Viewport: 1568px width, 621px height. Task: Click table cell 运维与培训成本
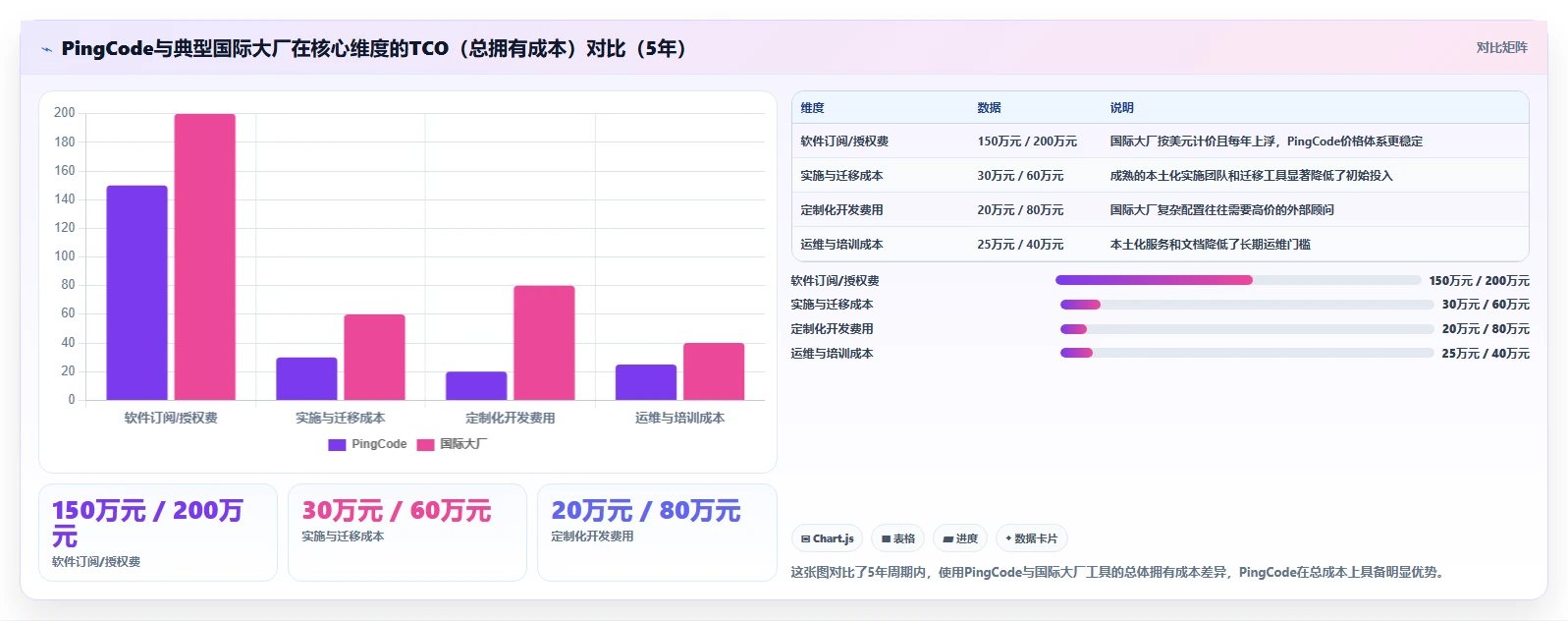pyautogui.click(x=841, y=245)
